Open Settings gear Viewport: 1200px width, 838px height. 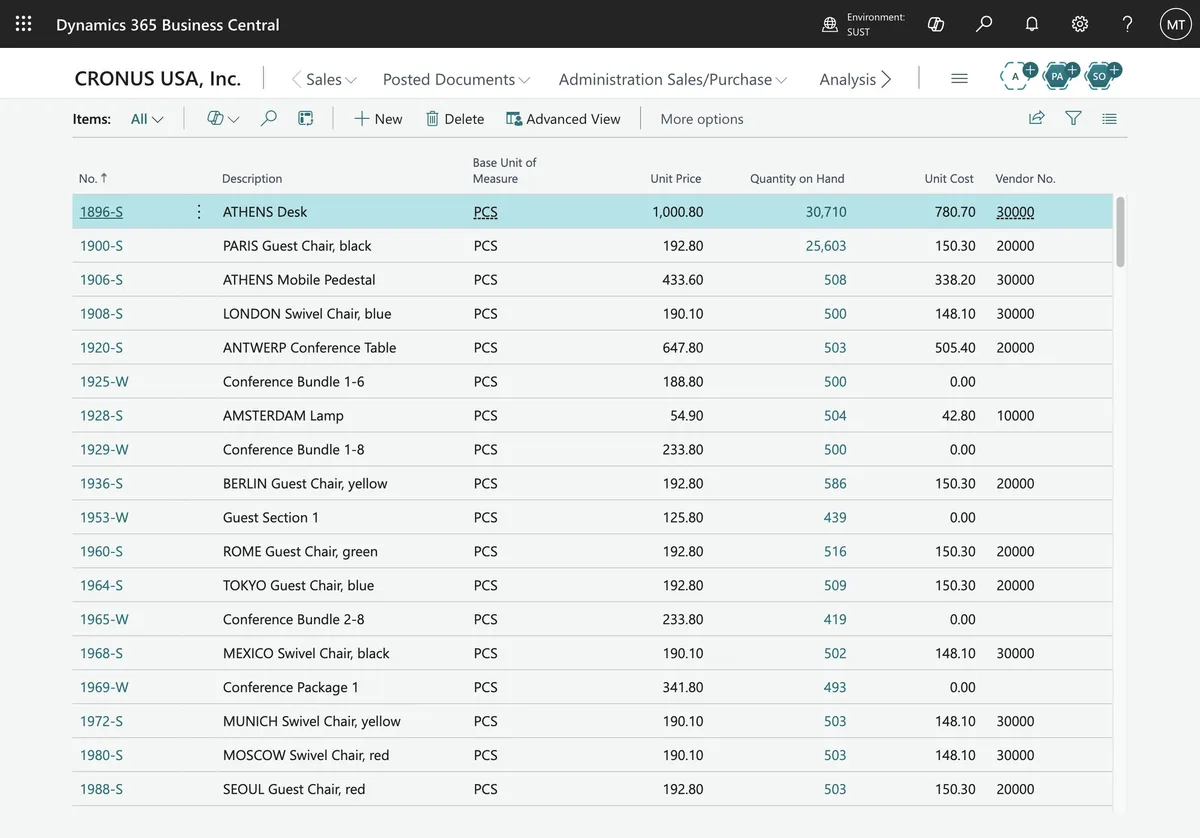pos(1080,24)
